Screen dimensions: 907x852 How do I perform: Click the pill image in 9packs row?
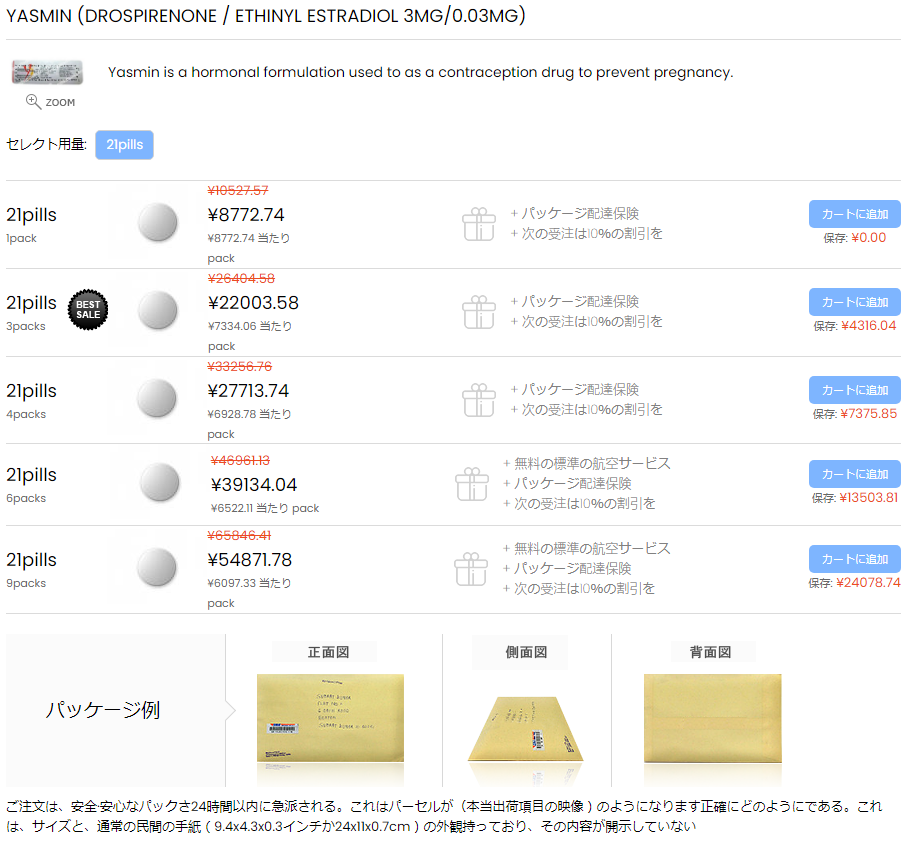pyautogui.click(x=157, y=567)
